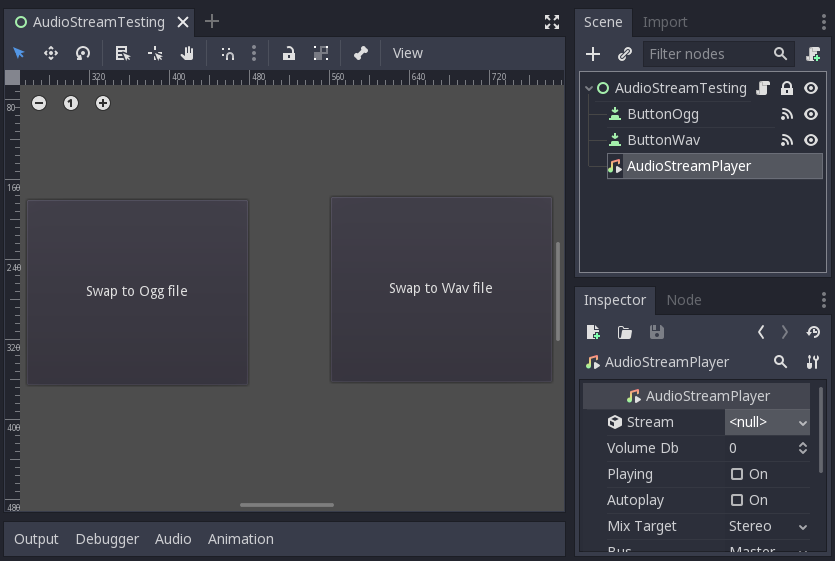The image size is (835, 561).
Task: Toggle lock on AudioStreamTesting node
Action: click(787, 88)
